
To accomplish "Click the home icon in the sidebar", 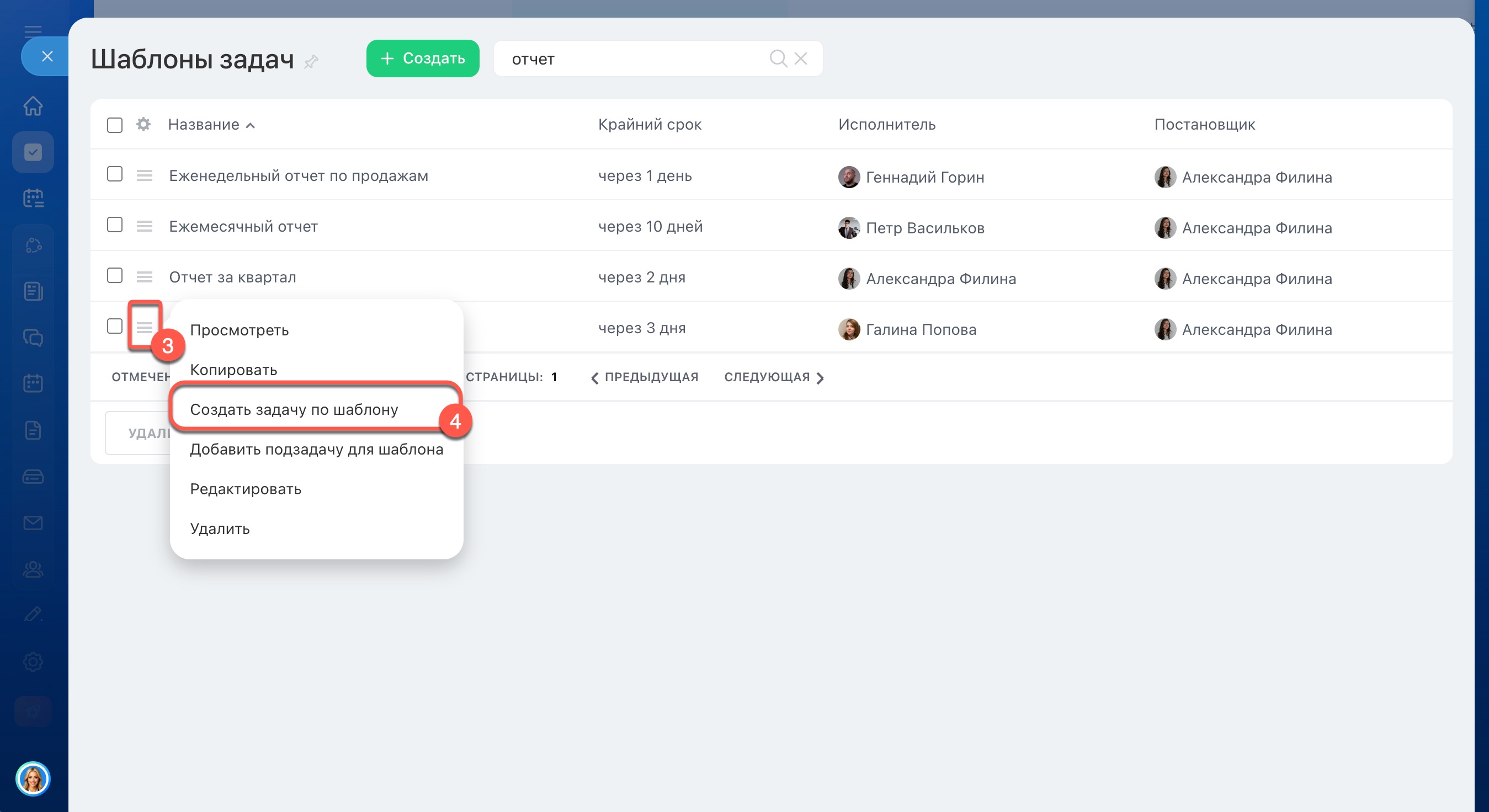I will (33, 106).
